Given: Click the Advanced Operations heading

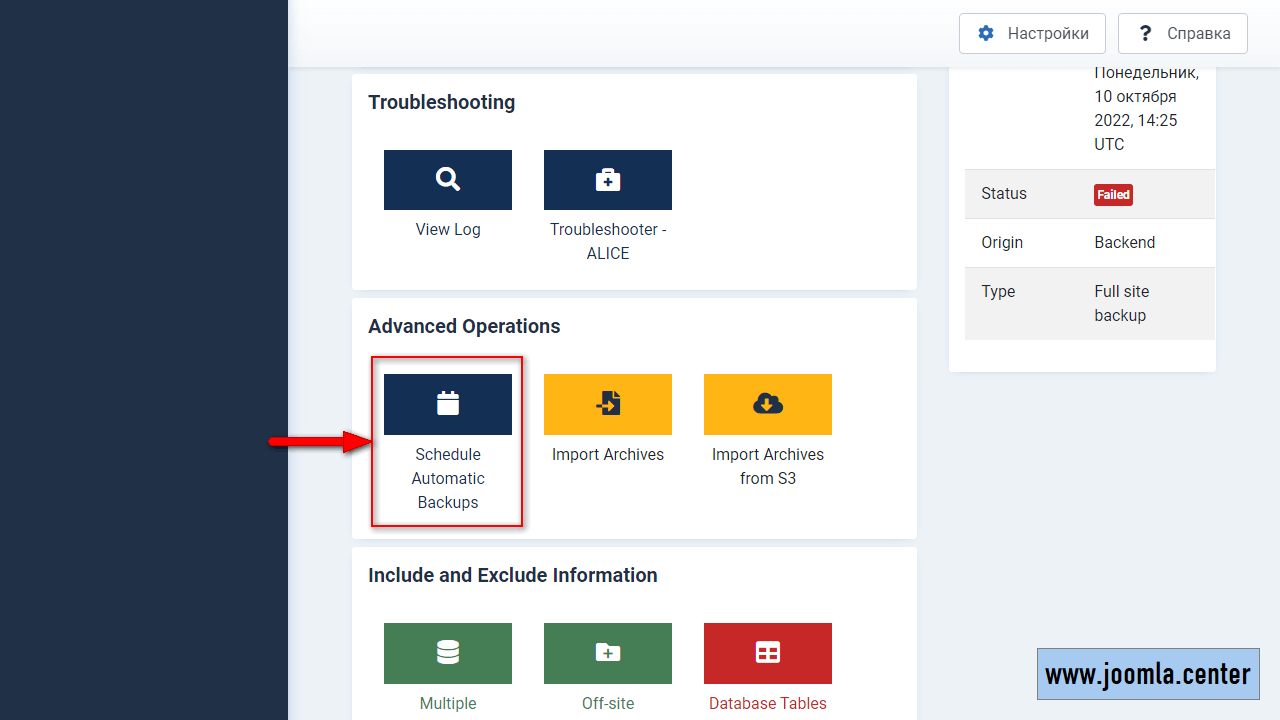Looking at the screenshot, I should coord(464,326).
